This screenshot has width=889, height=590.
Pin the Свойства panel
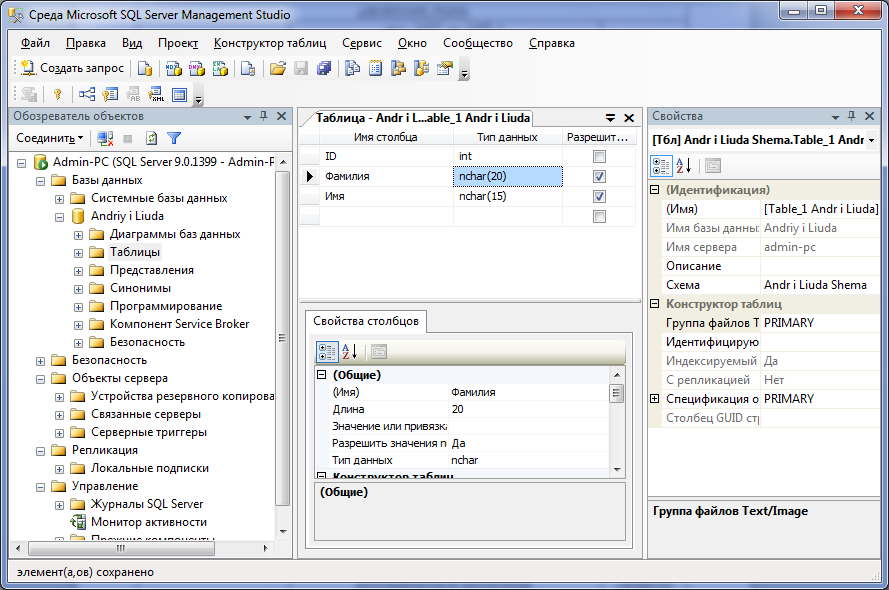click(x=852, y=116)
